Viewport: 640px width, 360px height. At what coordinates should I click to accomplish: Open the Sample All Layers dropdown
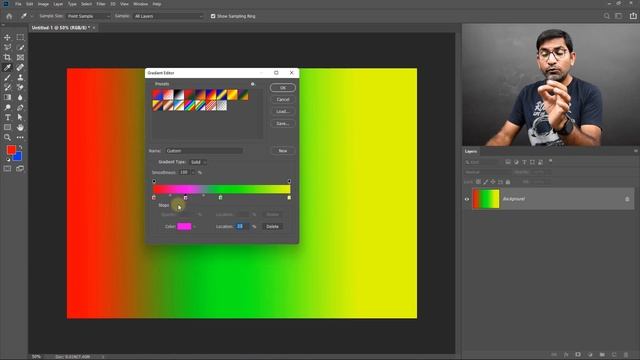click(168, 16)
